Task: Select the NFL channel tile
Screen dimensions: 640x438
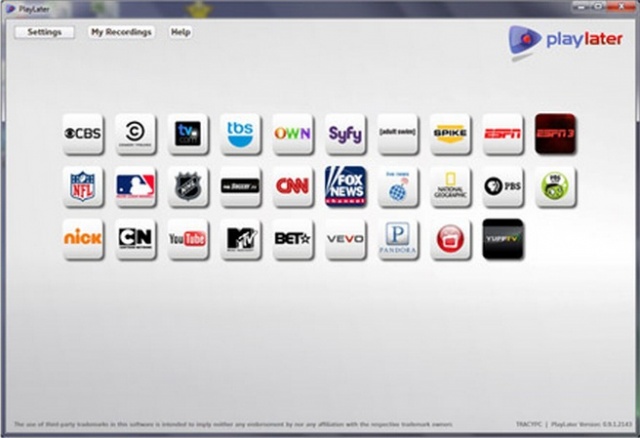Action: pyautogui.click(x=83, y=186)
